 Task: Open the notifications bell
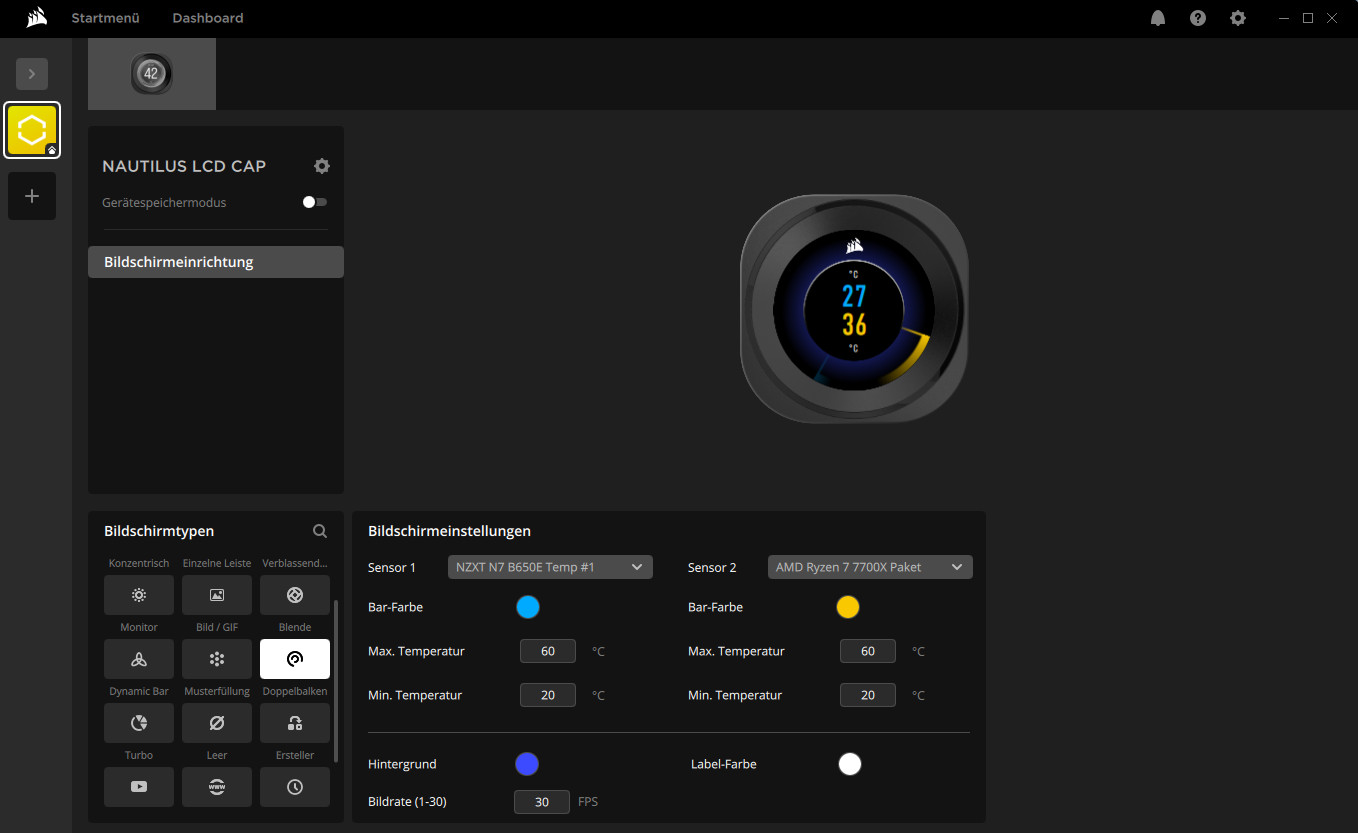pos(1158,18)
